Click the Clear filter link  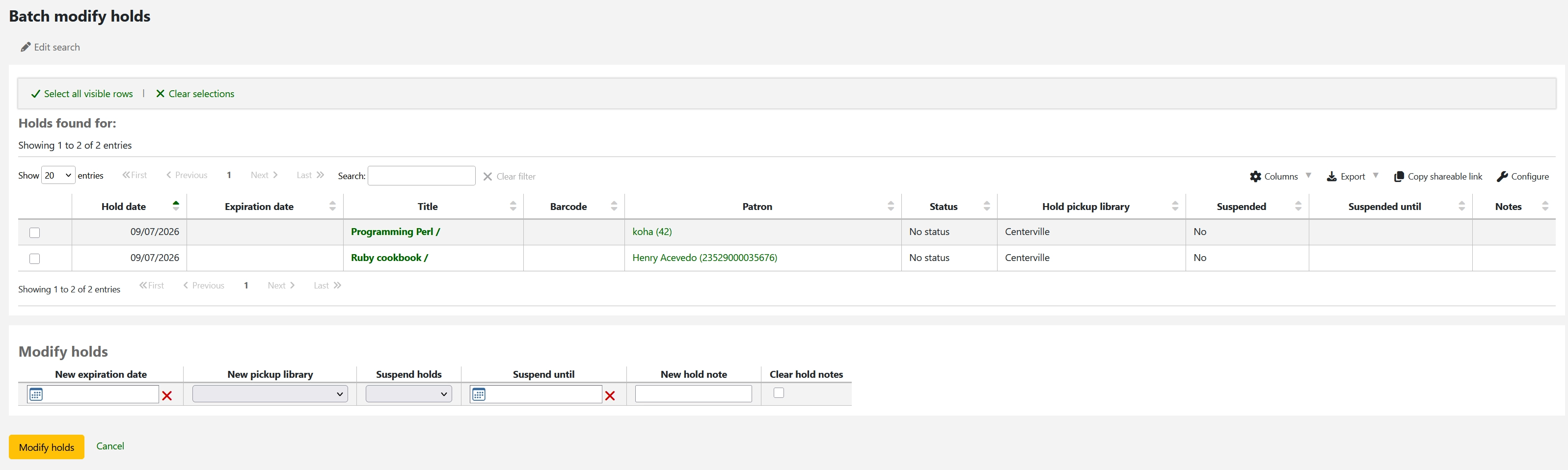(x=510, y=176)
